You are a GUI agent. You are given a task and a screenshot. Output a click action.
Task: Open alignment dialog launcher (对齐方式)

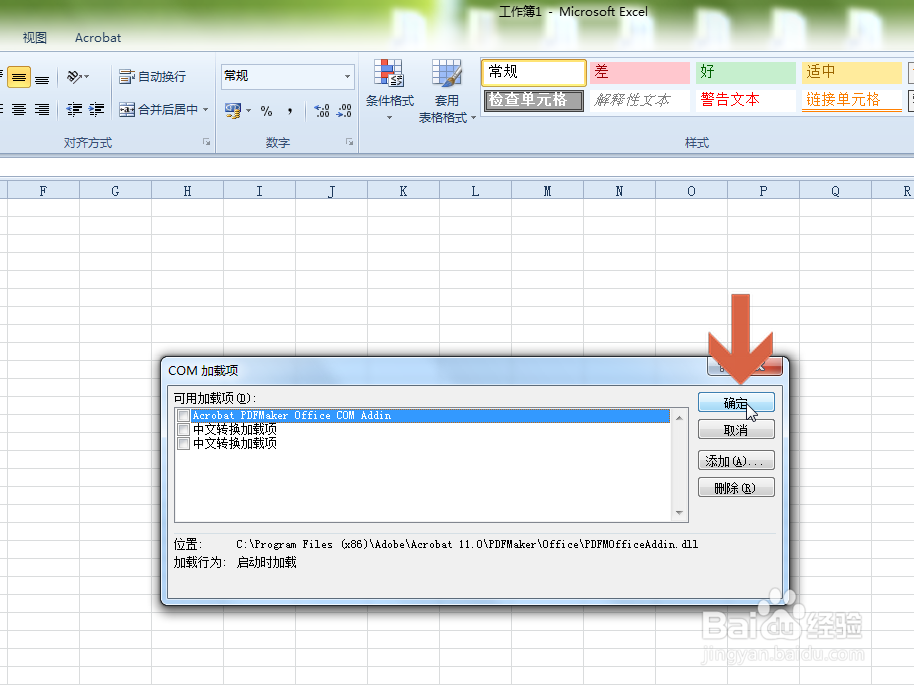click(x=206, y=142)
